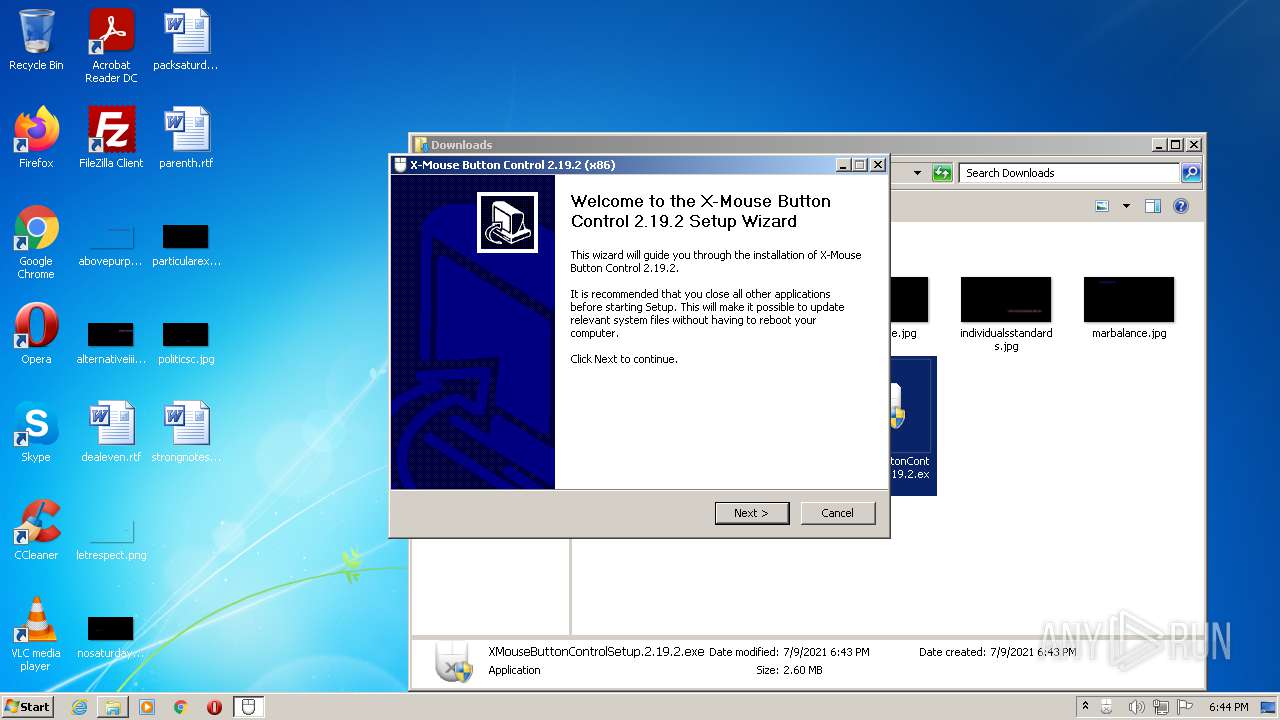1280x720 pixels.
Task: Select individualsstandards.jpg in Downloads
Action: (x=1006, y=314)
